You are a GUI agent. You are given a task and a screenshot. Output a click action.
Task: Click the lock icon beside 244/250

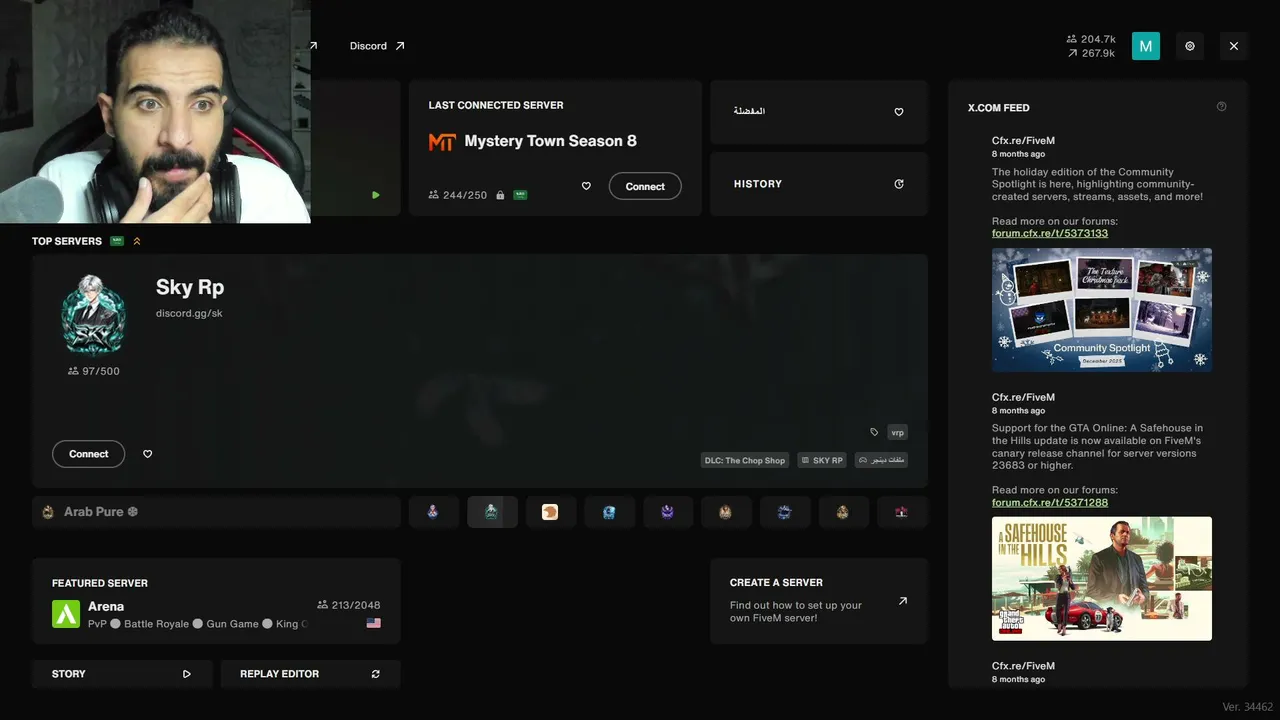click(x=500, y=195)
